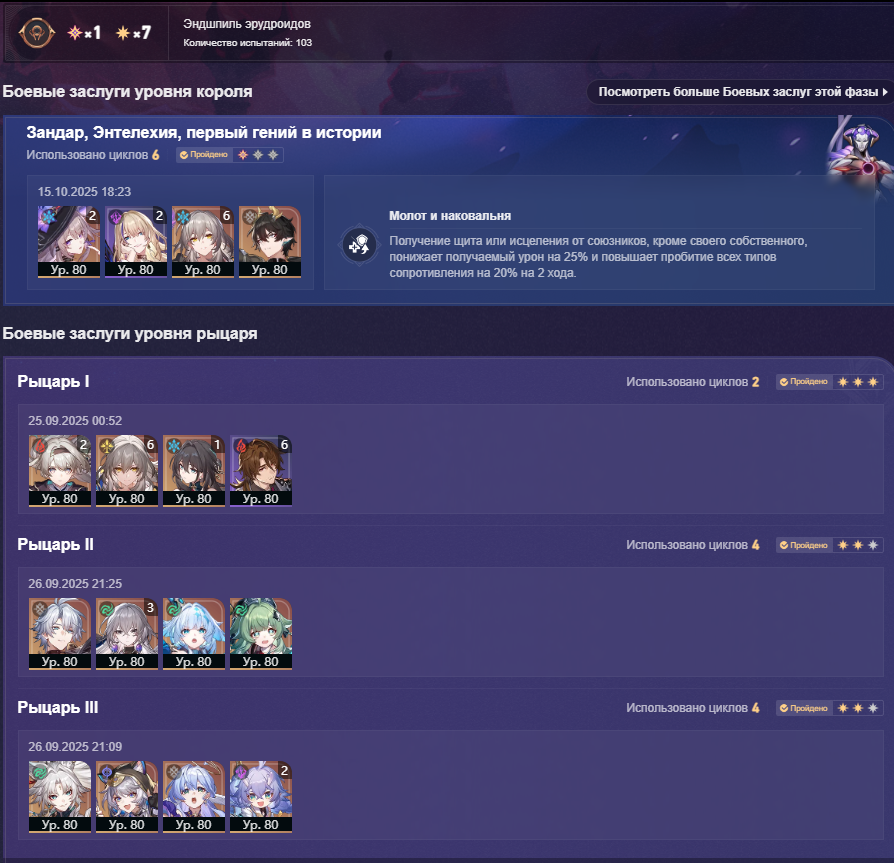Select the cat-eared character in Knight III
This screenshot has width=894, height=863.
click(127, 796)
